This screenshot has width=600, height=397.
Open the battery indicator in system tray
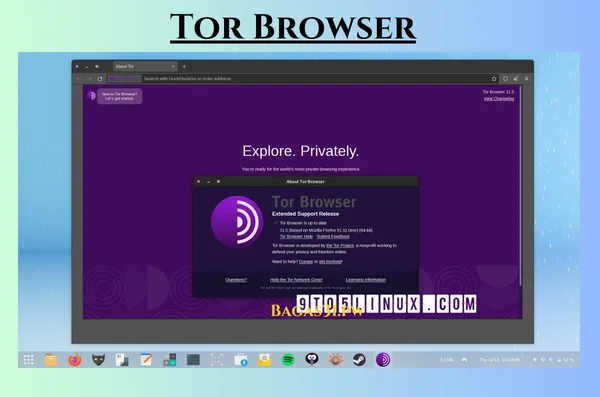click(x=566, y=360)
